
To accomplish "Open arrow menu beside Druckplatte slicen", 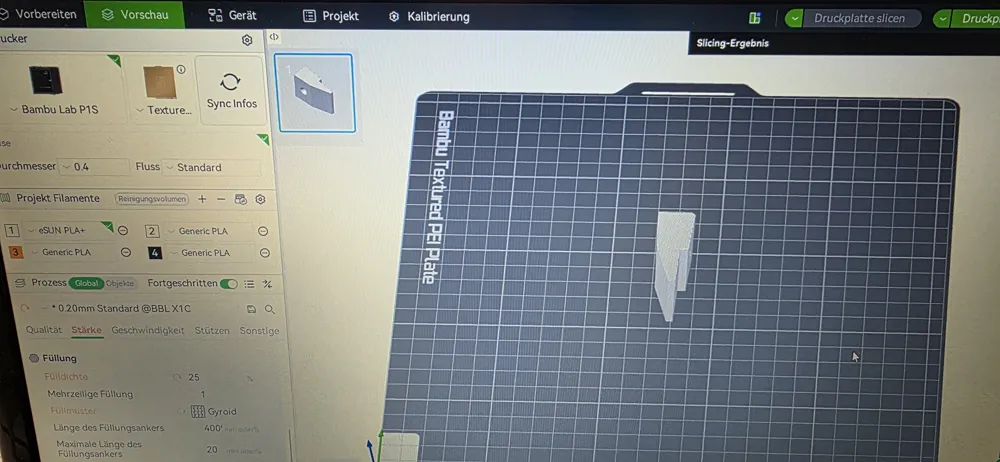I will click(x=794, y=19).
